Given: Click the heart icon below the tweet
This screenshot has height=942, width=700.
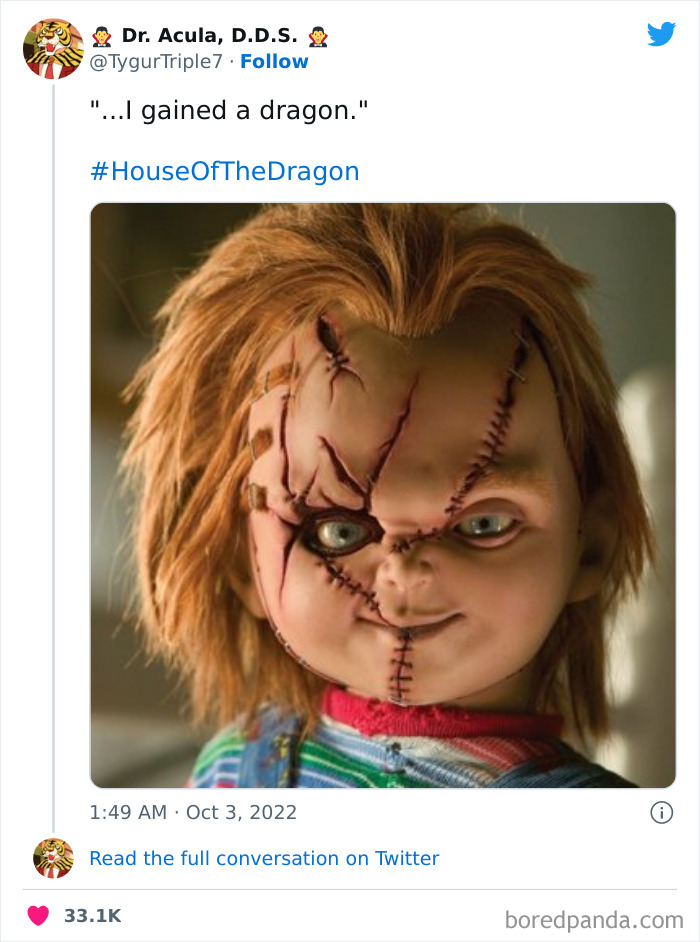Looking at the screenshot, I should coord(39,912).
